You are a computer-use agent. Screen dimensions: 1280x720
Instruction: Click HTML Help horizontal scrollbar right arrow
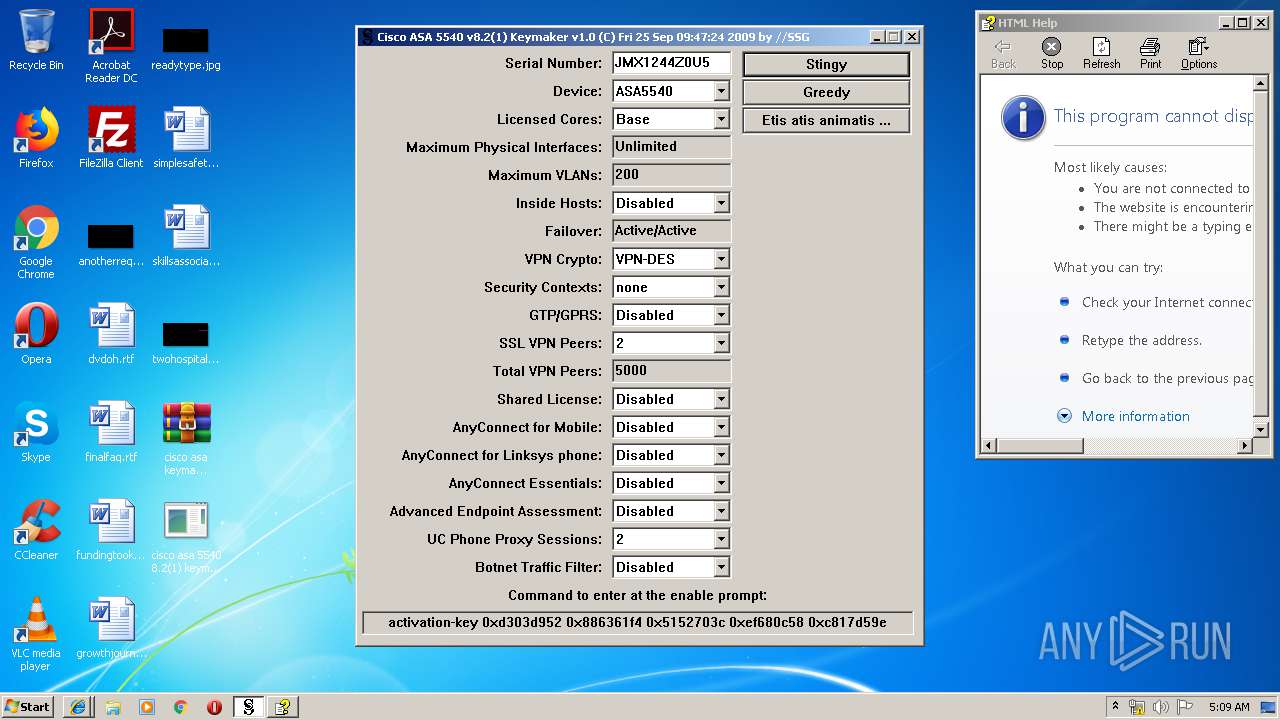click(x=1245, y=445)
